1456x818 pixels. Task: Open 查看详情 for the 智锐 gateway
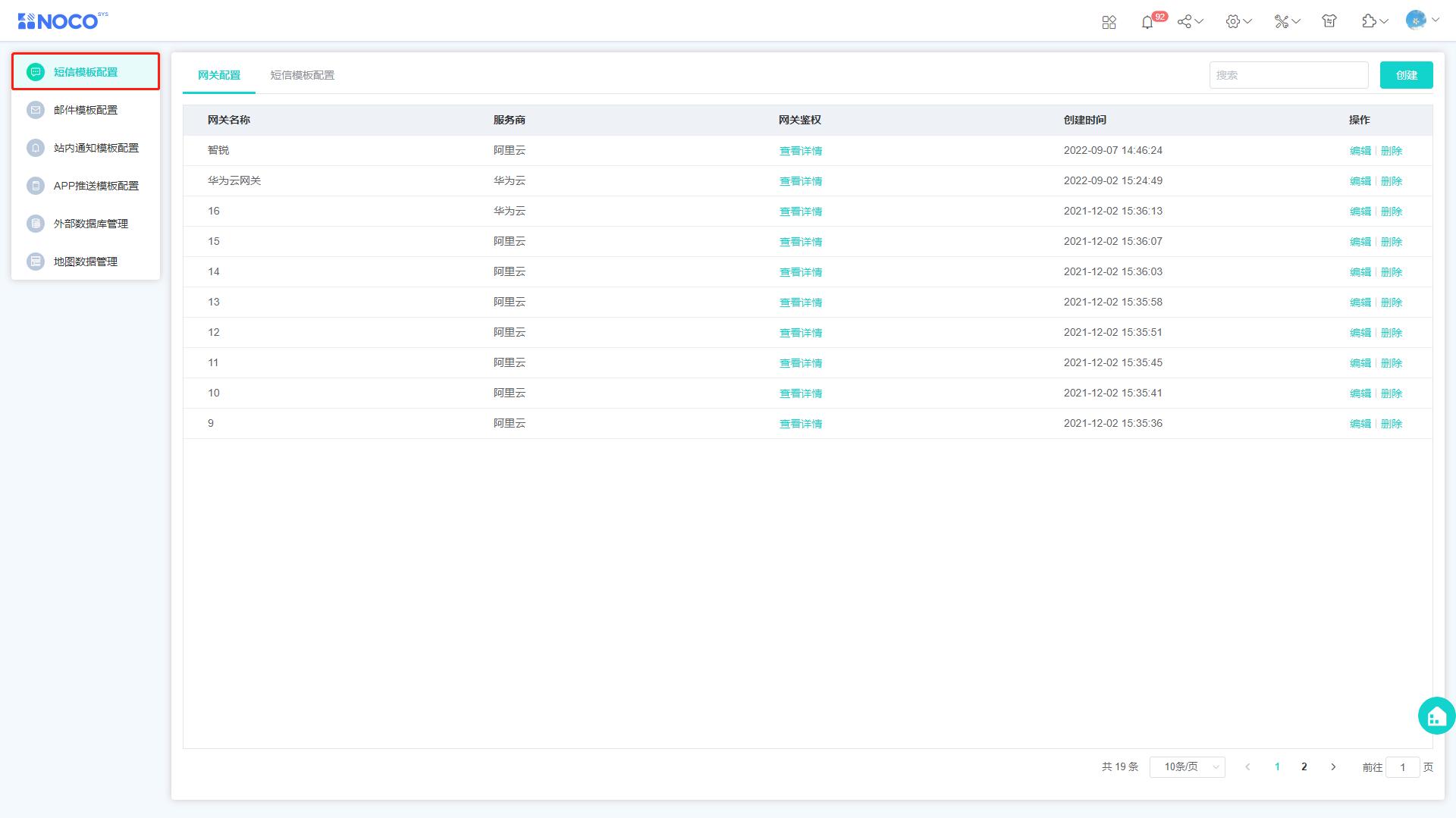801,151
